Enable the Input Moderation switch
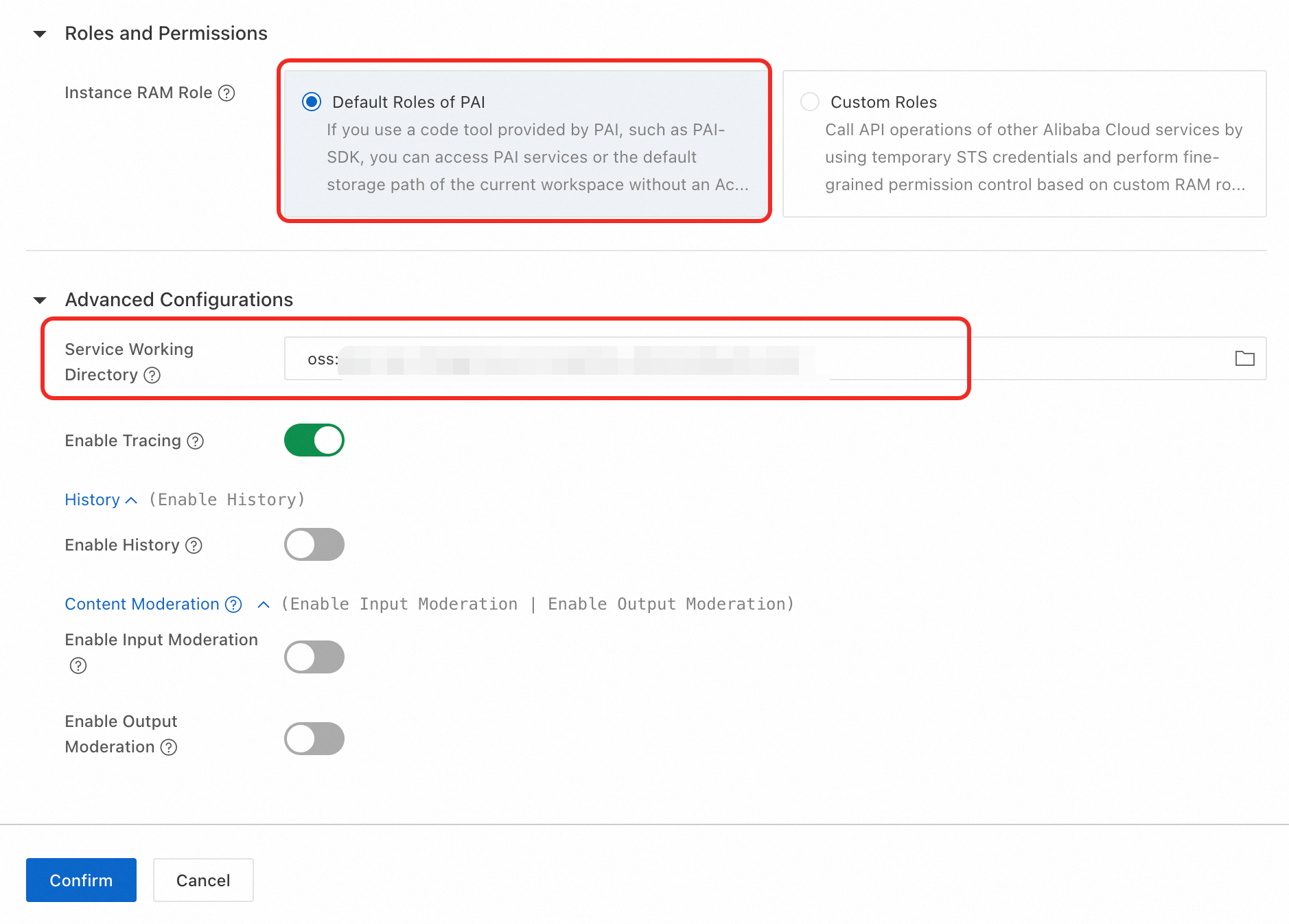 (314, 657)
